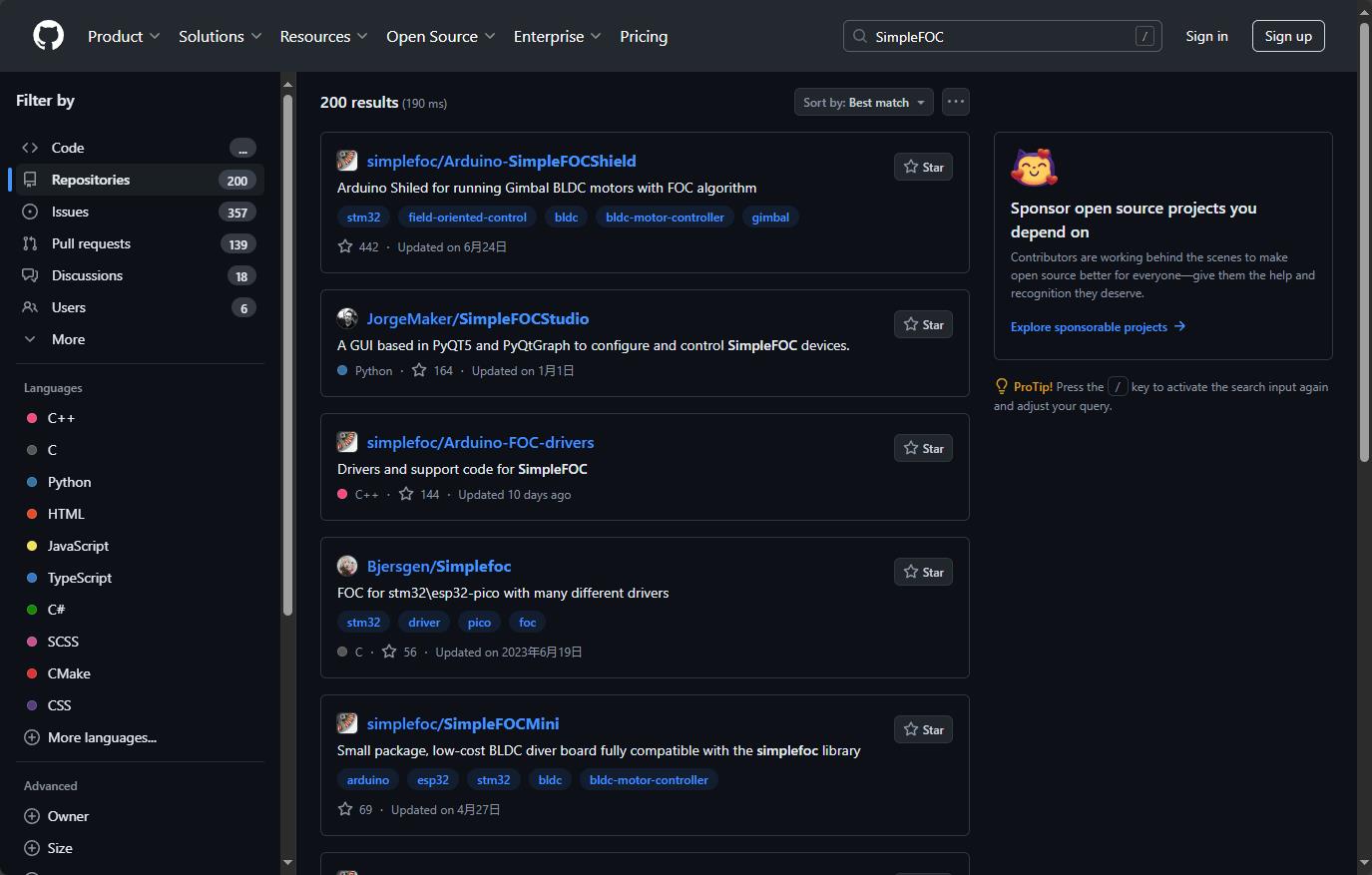Screen dimensions: 1372x875
Task: Expand the Resources menu
Action: point(324,36)
